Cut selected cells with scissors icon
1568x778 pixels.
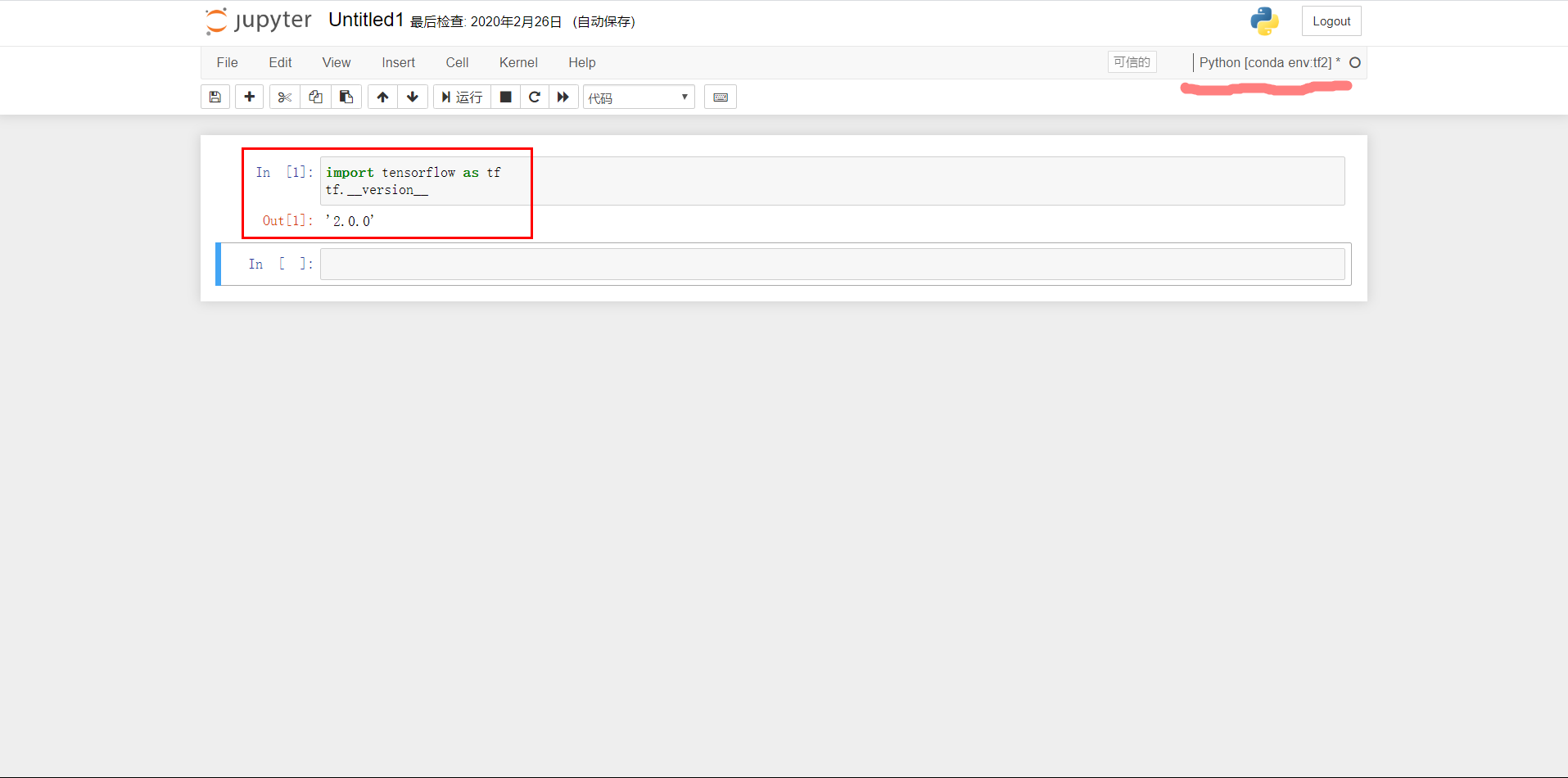point(284,97)
